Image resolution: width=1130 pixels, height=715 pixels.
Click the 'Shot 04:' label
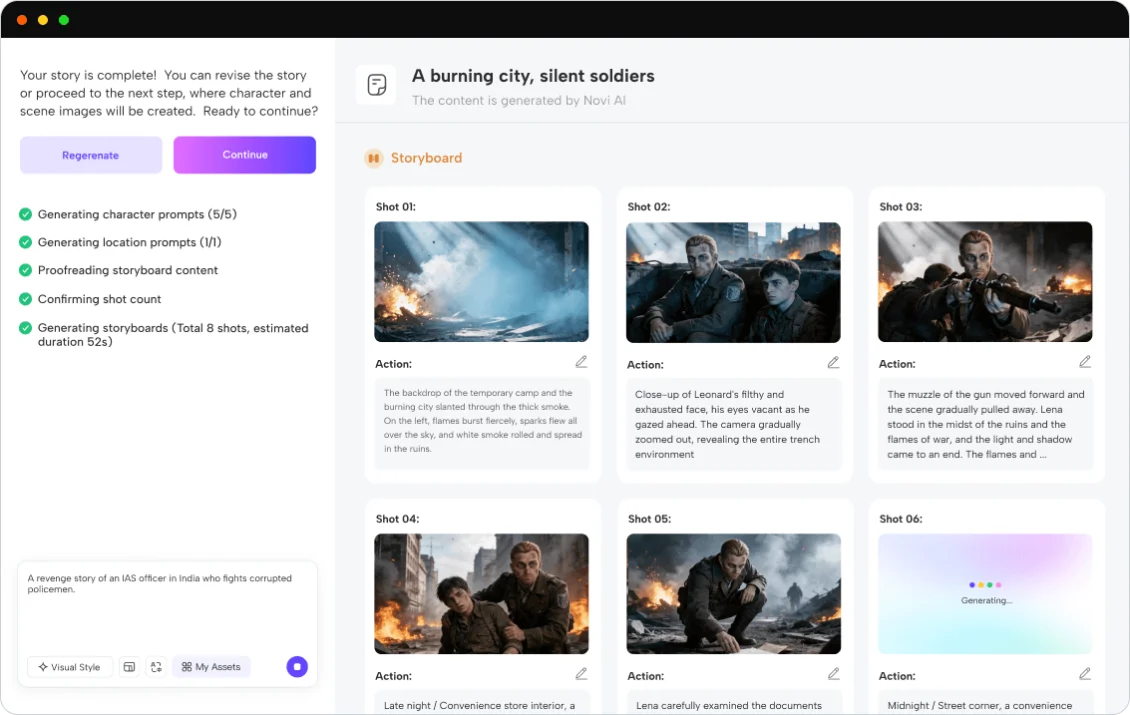(397, 519)
